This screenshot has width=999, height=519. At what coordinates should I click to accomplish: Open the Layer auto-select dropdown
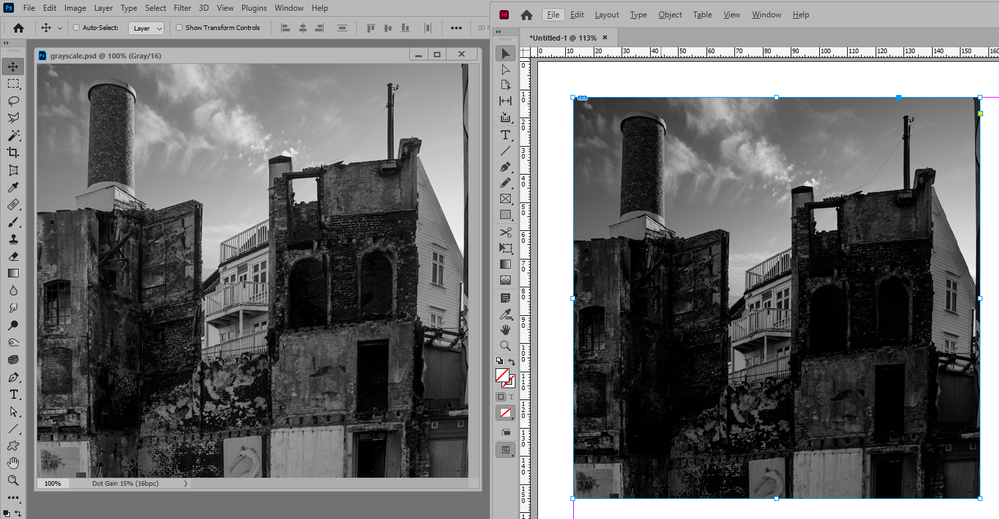(146, 28)
